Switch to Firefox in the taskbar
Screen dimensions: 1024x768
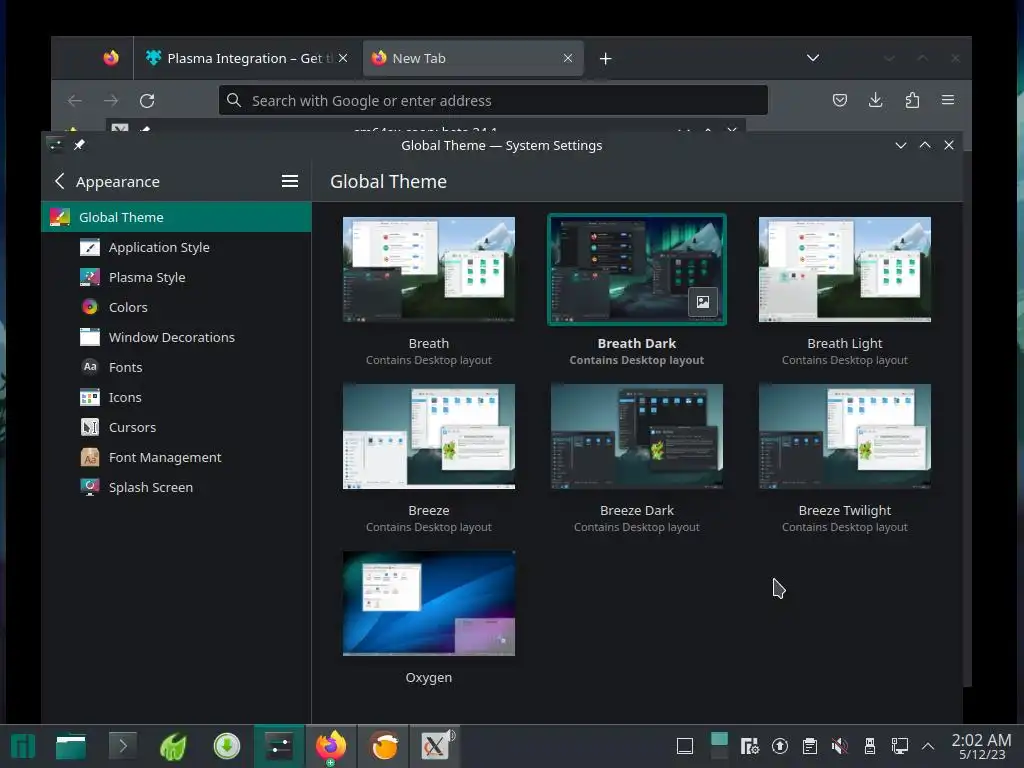click(x=331, y=746)
